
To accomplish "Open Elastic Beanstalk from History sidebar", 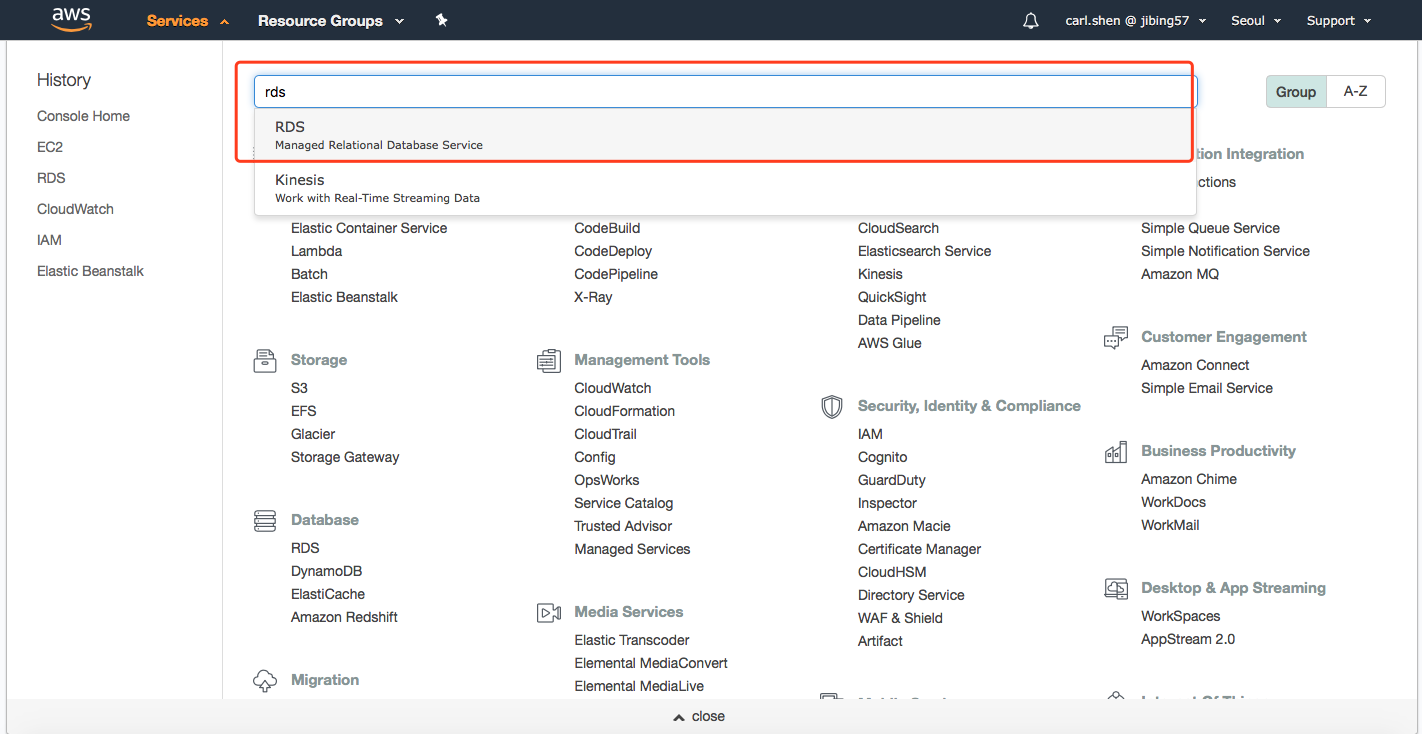I will [x=91, y=271].
